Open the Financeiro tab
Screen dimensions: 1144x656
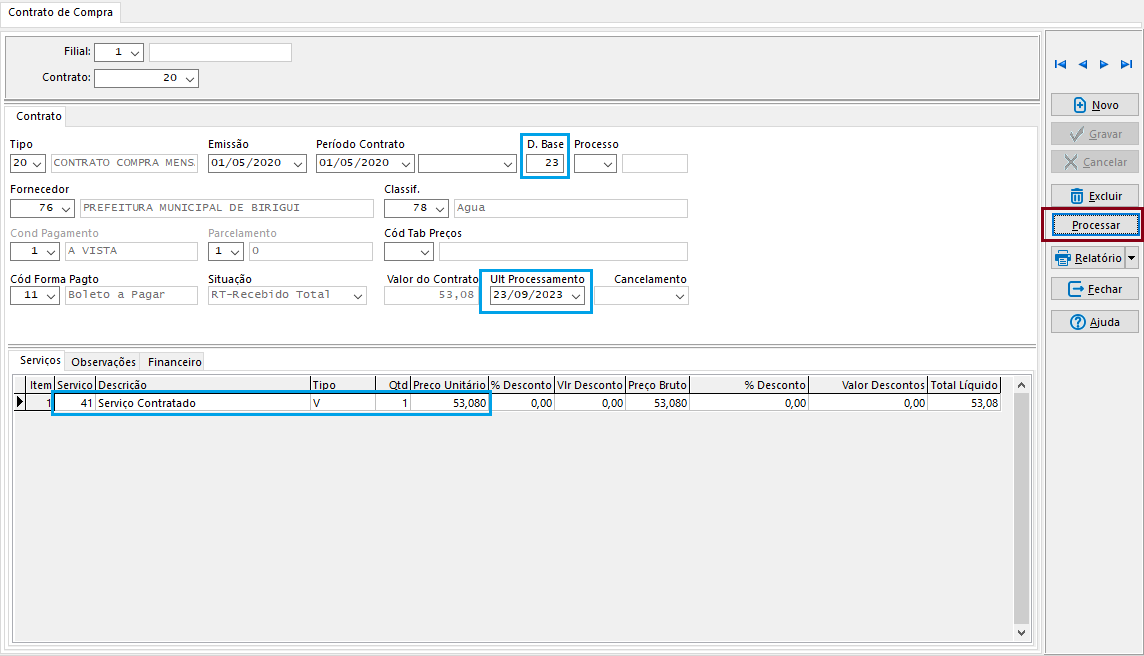[175, 362]
